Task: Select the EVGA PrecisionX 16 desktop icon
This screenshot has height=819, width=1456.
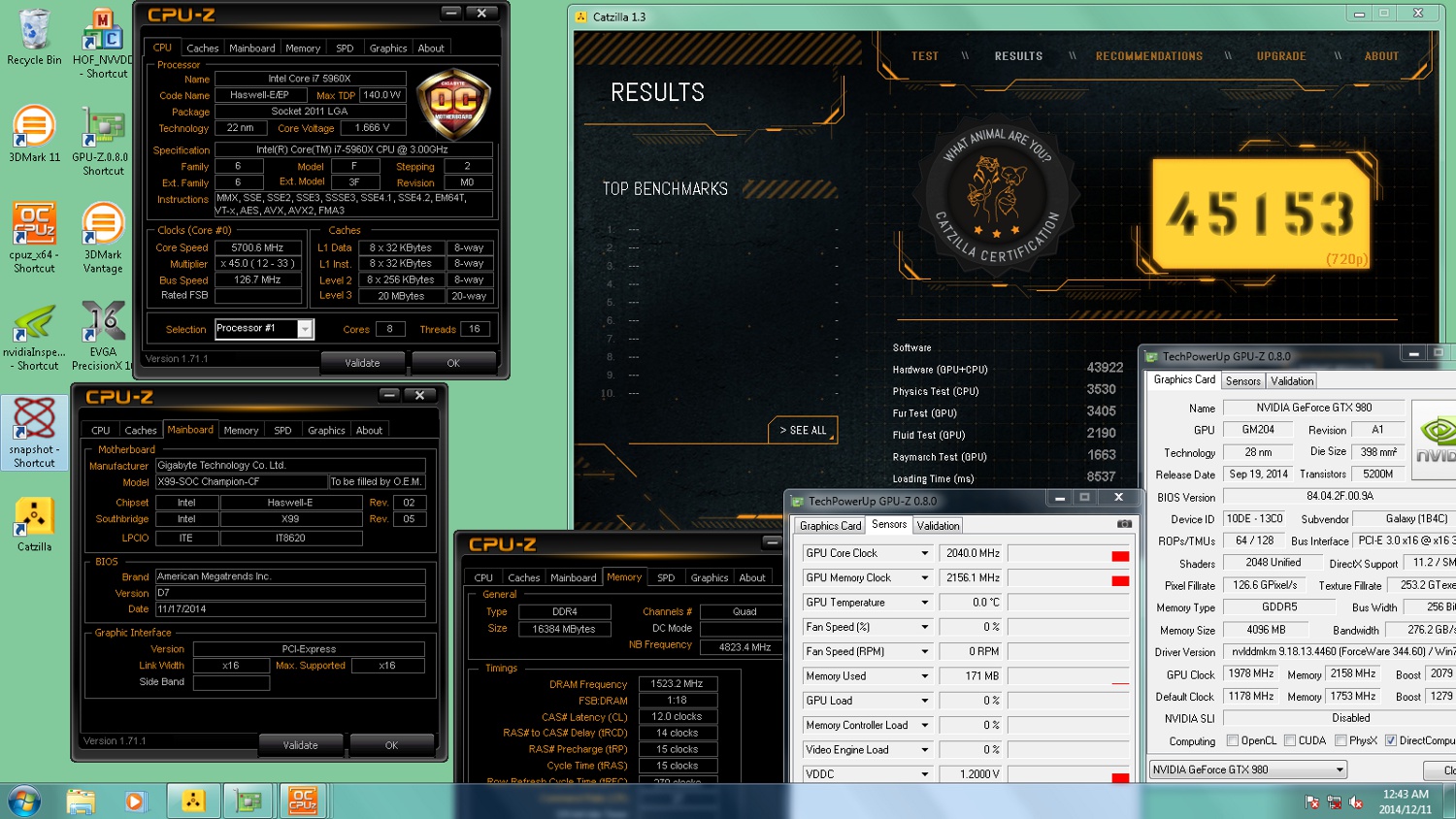Action: click(103, 336)
